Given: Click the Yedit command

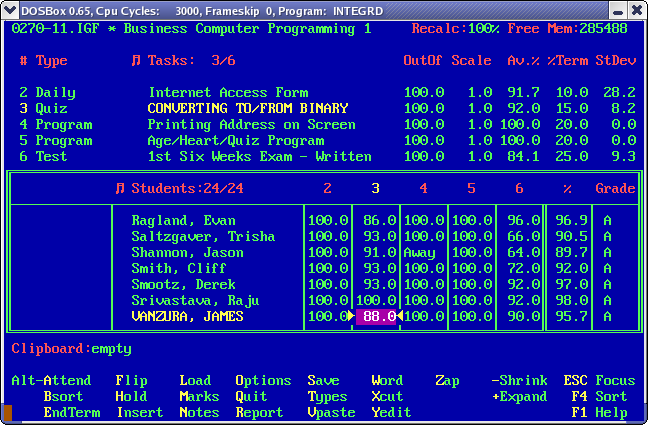Looking at the screenshot, I should tap(391, 413).
